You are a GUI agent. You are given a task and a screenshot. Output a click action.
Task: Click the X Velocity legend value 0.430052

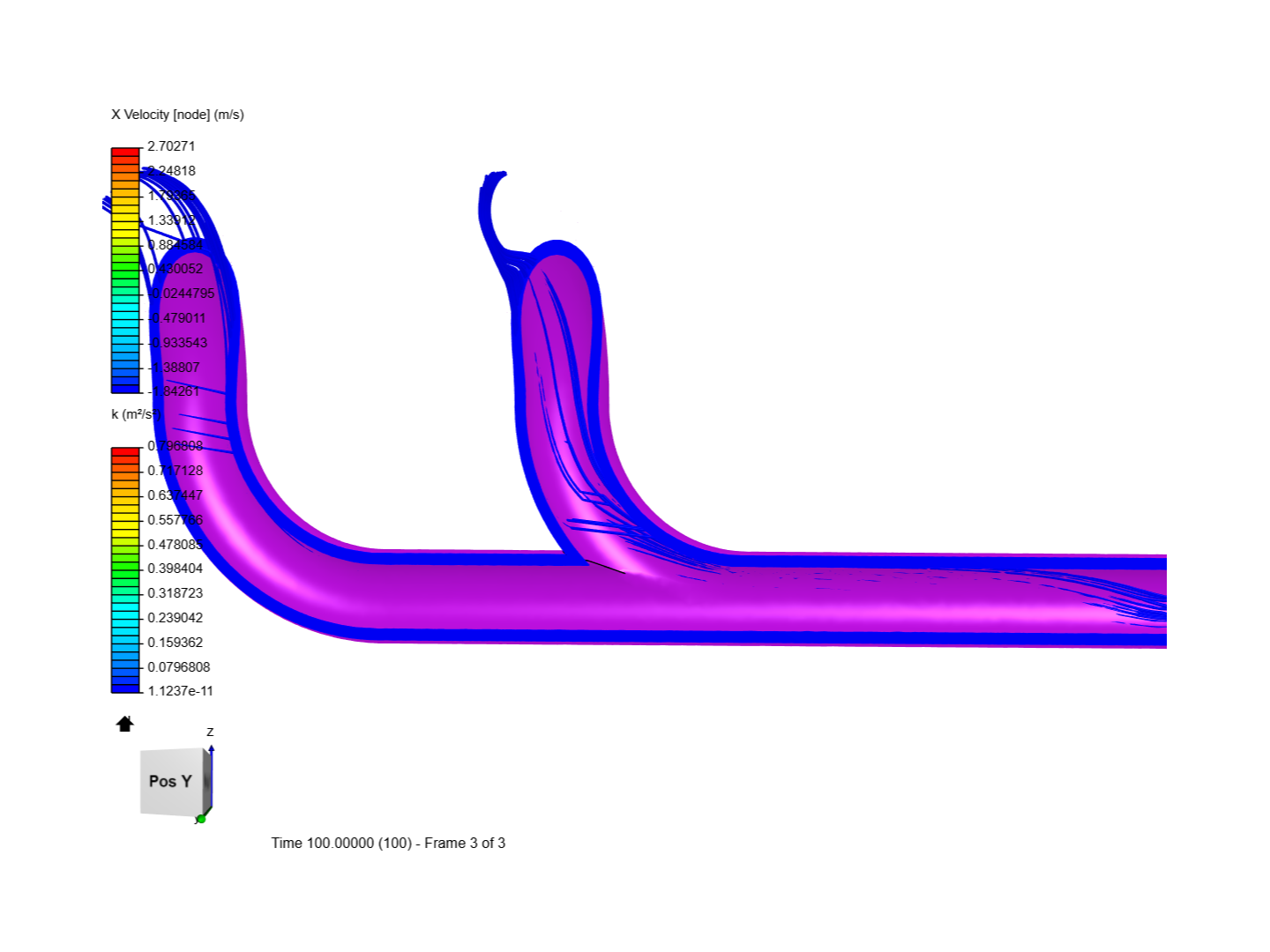175,269
